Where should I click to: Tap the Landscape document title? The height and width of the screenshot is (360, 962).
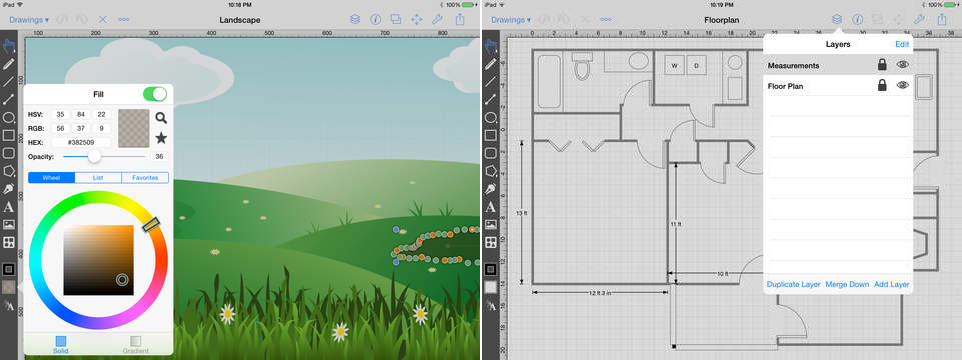coord(240,20)
